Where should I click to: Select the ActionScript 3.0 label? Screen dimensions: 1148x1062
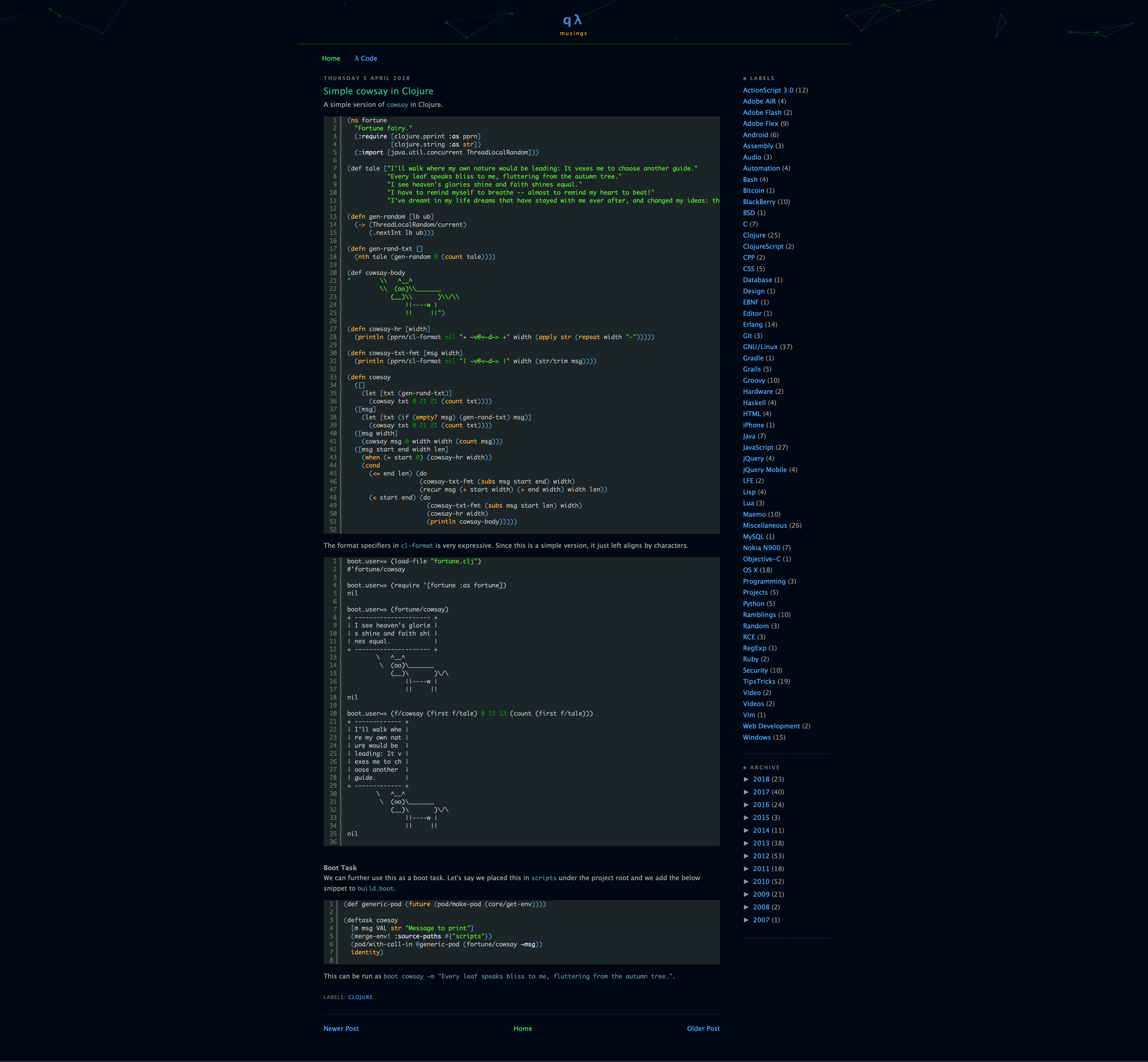tap(767, 90)
